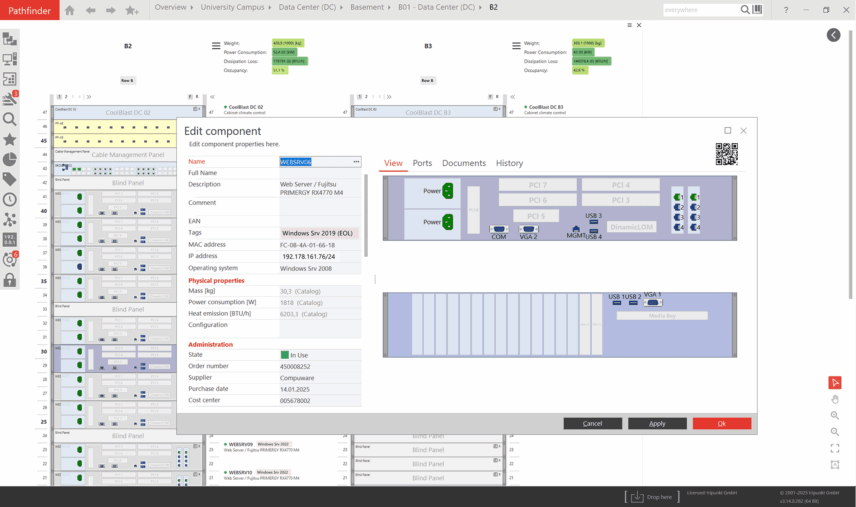Open the search tool in sidebar

[10, 119]
